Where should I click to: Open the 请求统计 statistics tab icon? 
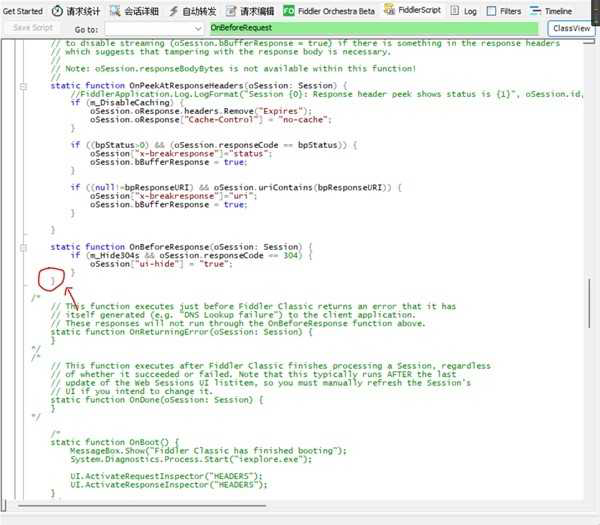point(57,10)
